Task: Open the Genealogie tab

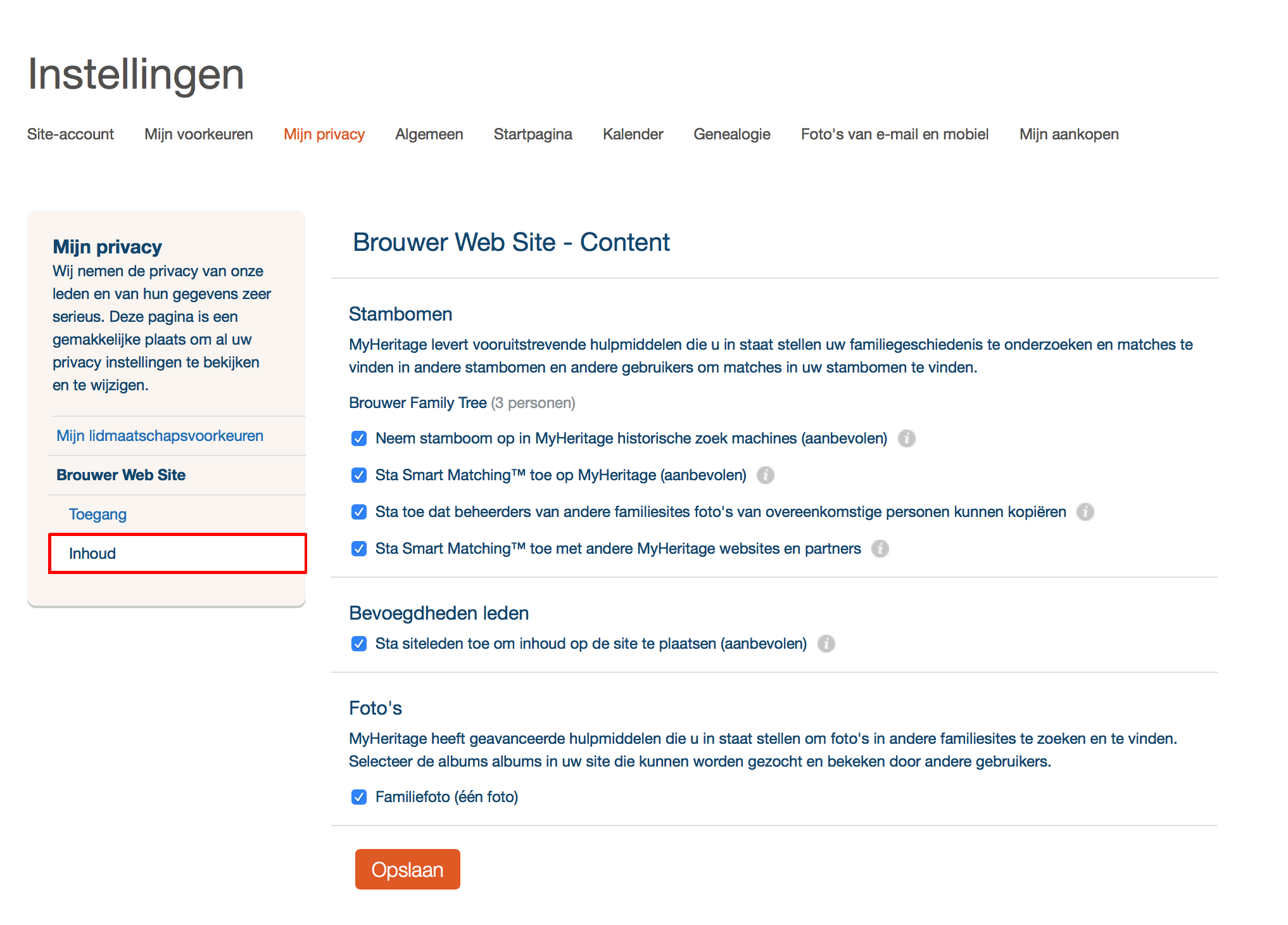Action: tap(732, 134)
